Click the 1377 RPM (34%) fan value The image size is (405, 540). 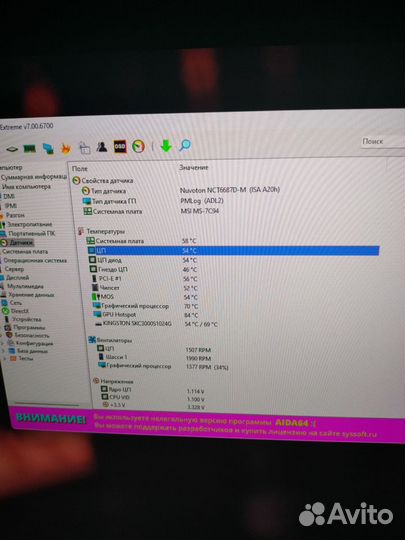[x=207, y=367]
